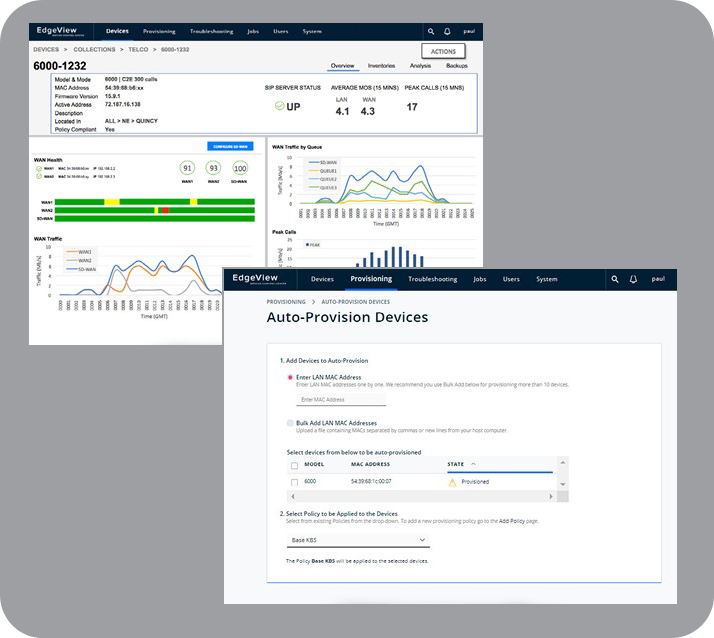Switch to the Inventories tab

381,66
